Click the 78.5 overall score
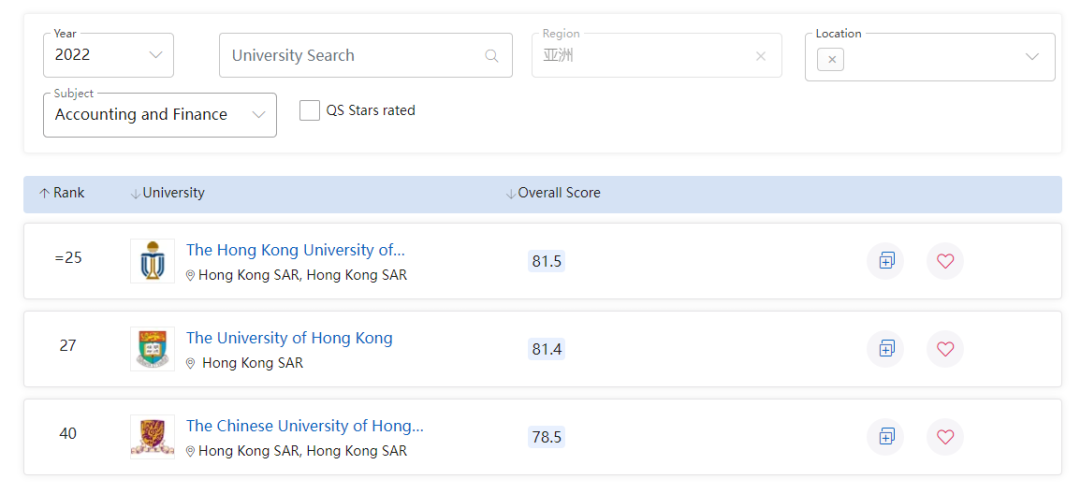Viewport: 1080px width, 494px height. (x=546, y=438)
